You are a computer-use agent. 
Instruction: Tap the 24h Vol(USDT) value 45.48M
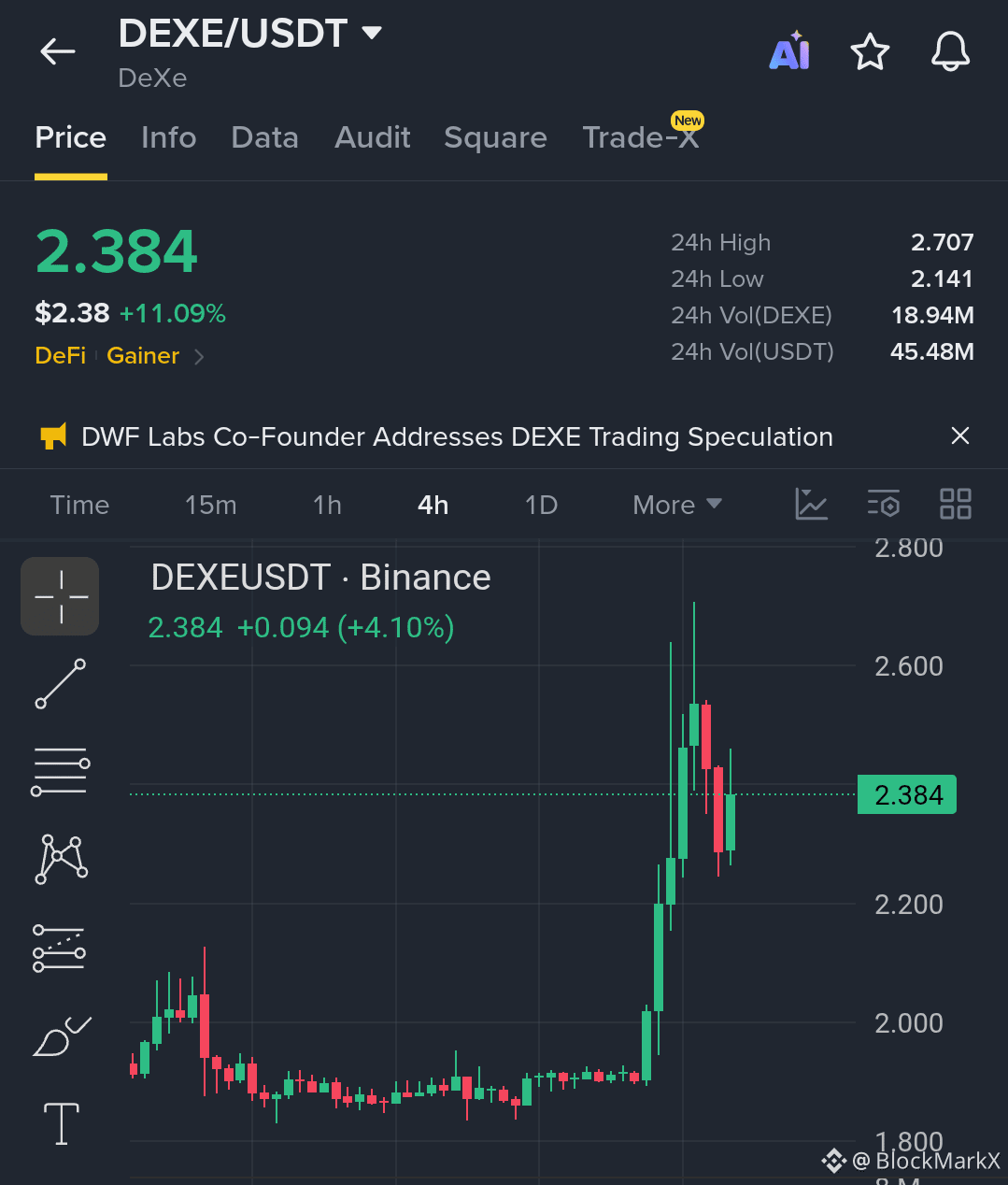point(932,351)
